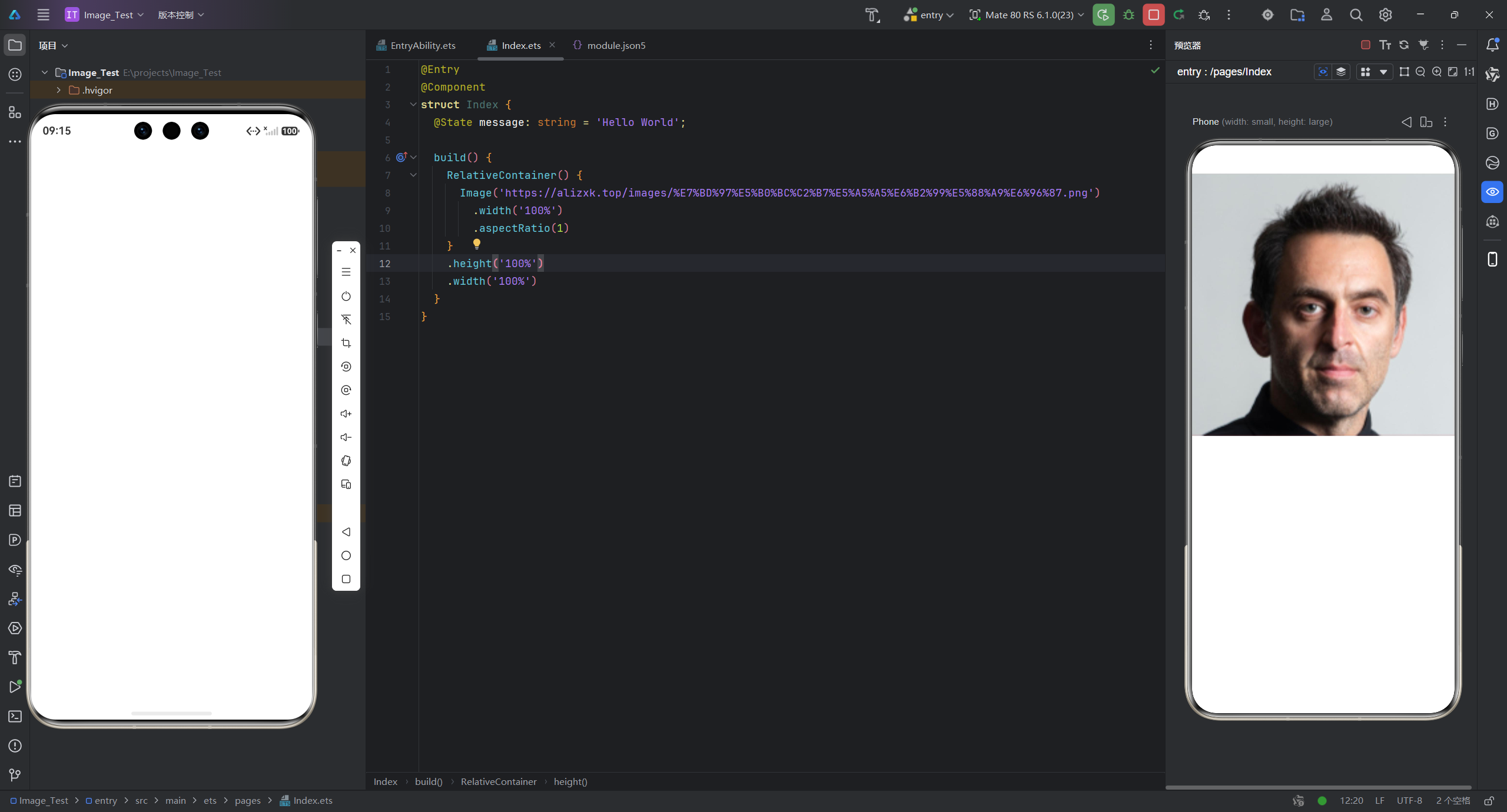Collapse the Image_Test root folder
The image size is (1507, 812).
[45, 72]
